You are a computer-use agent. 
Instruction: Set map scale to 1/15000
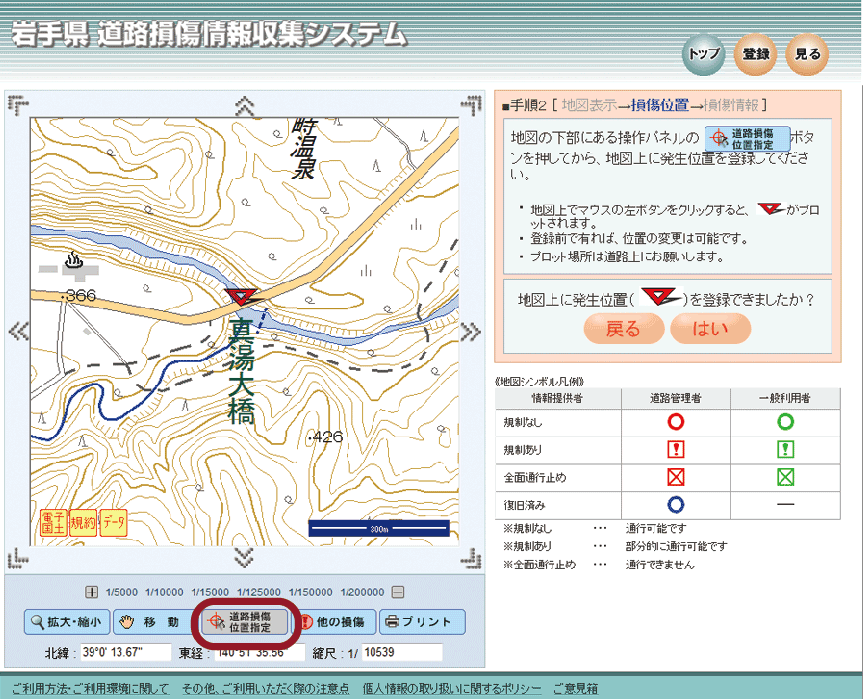tap(210, 592)
